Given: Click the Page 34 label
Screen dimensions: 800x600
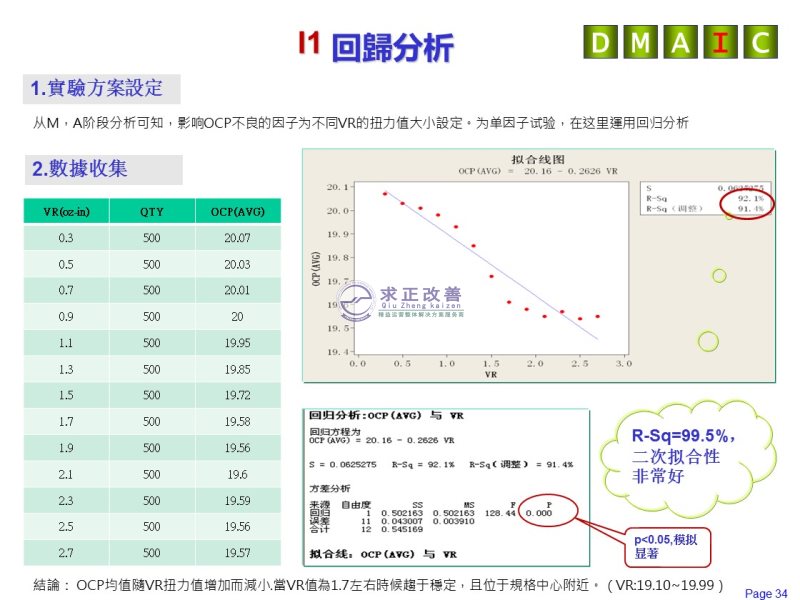Looking at the screenshot, I should click(766, 593).
